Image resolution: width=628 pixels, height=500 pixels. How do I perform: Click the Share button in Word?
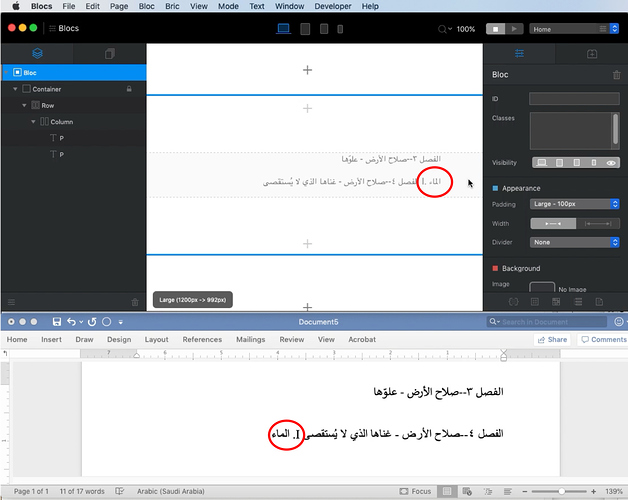551,340
